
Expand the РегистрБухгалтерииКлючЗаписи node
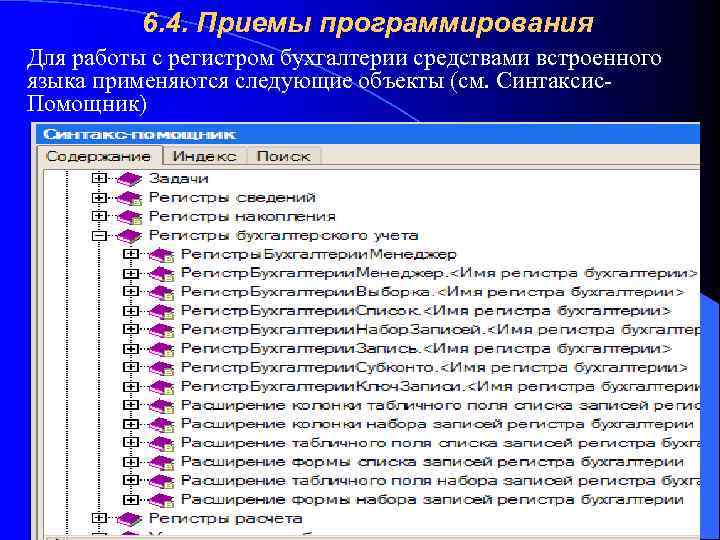pos(131,386)
